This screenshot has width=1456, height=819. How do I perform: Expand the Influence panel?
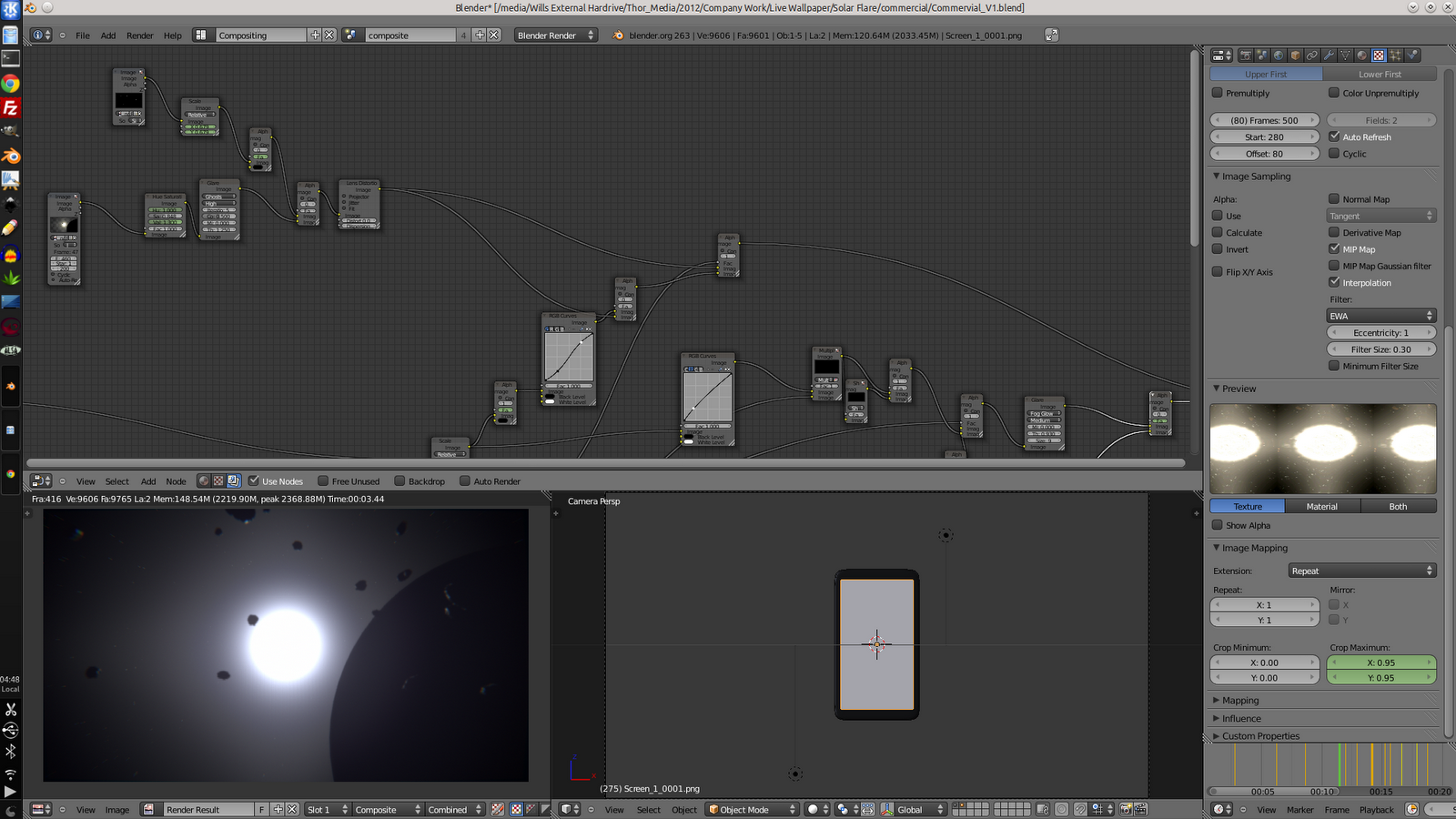(x=1241, y=718)
